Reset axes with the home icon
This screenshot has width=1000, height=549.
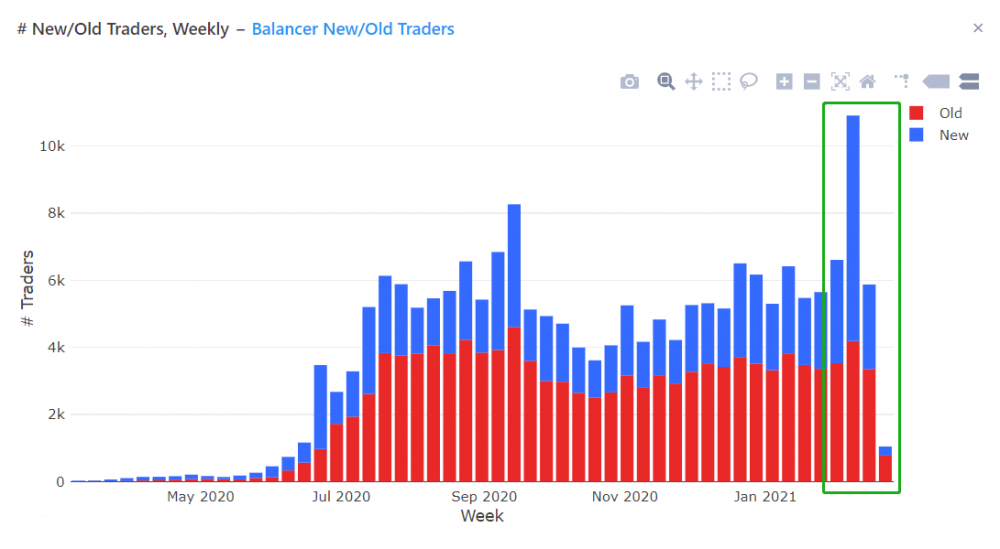point(867,82)
